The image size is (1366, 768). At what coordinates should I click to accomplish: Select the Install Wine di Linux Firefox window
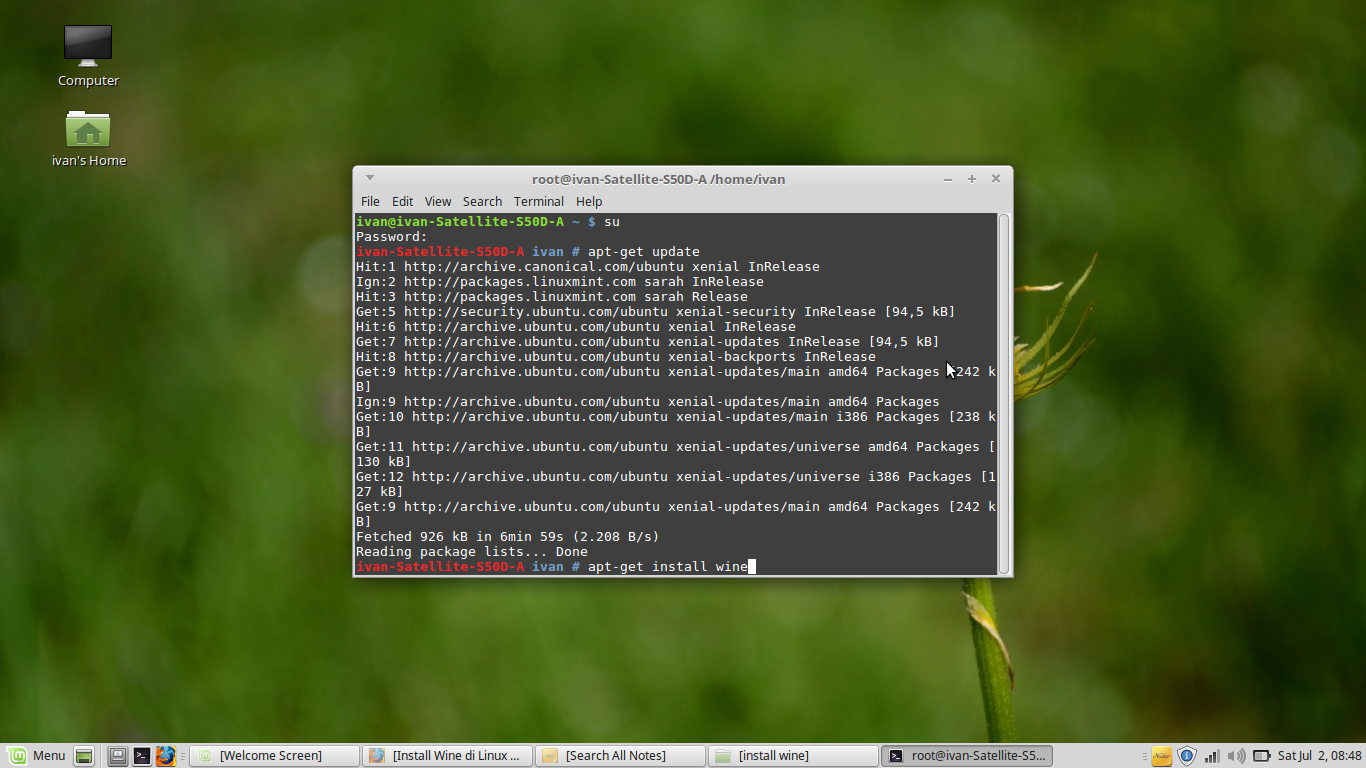tap(447, 755)
